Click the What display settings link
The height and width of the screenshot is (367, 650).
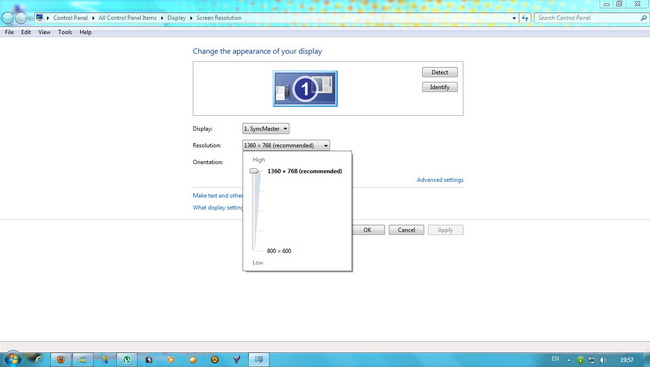[x=218, y=207]
